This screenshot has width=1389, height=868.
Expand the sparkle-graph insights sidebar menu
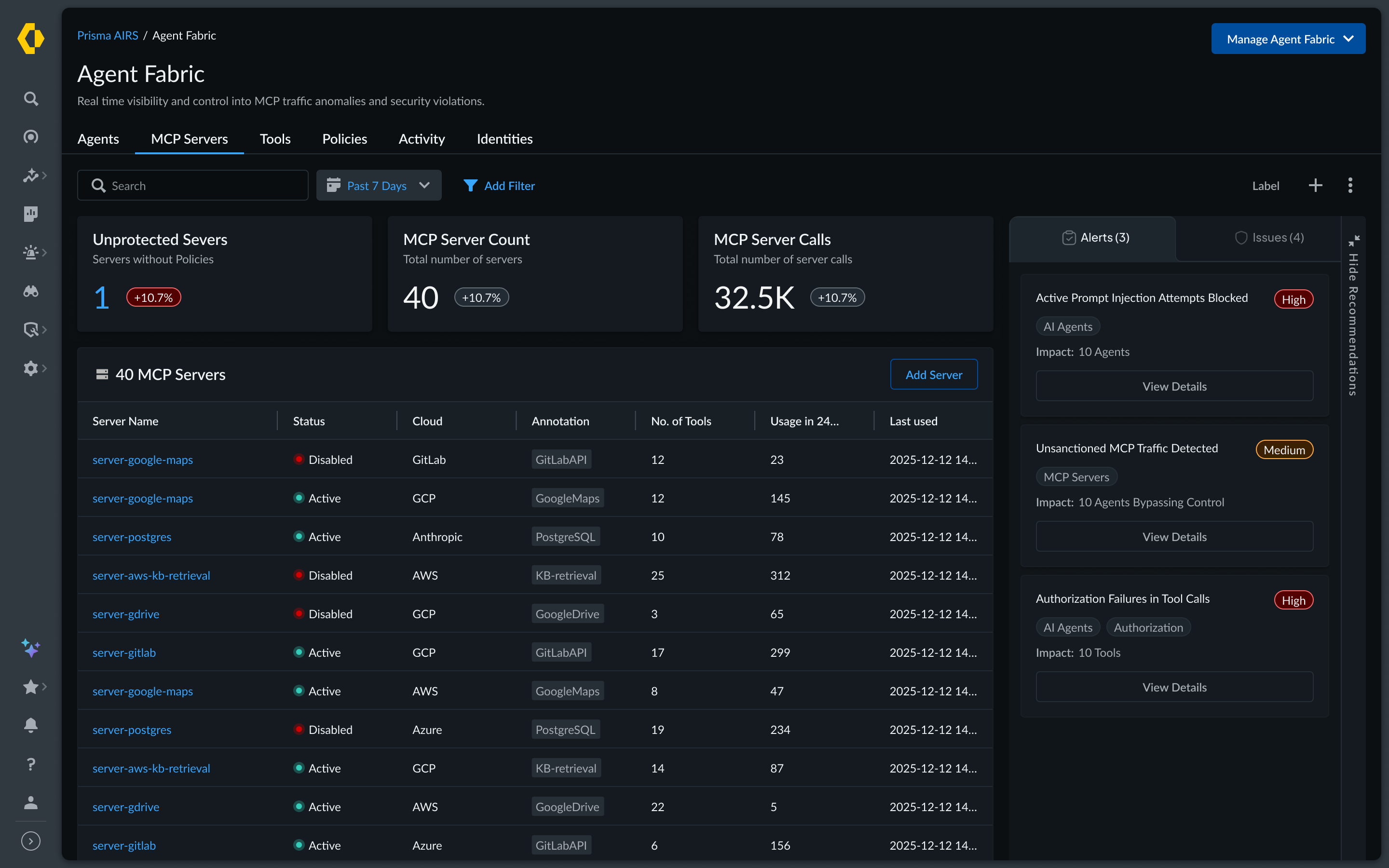coord(34,175)
